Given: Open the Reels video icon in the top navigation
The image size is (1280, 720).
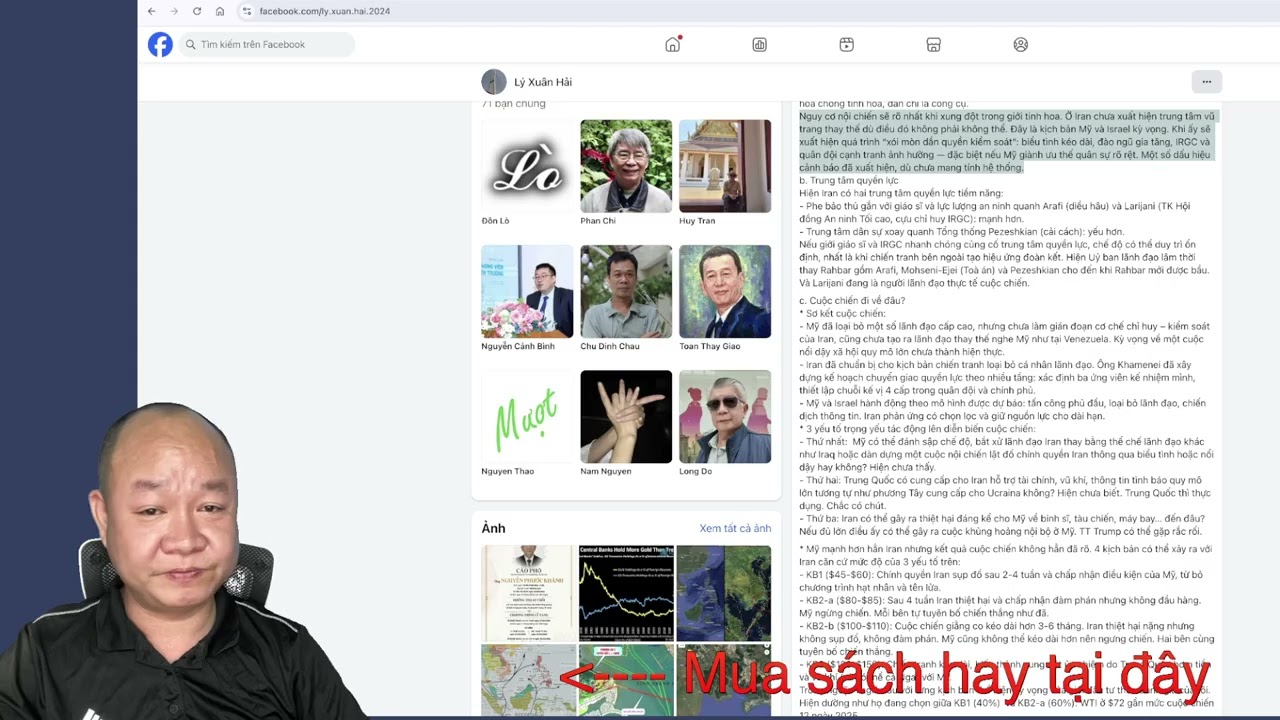Looking at the screenshot, I should click(846, 44).
